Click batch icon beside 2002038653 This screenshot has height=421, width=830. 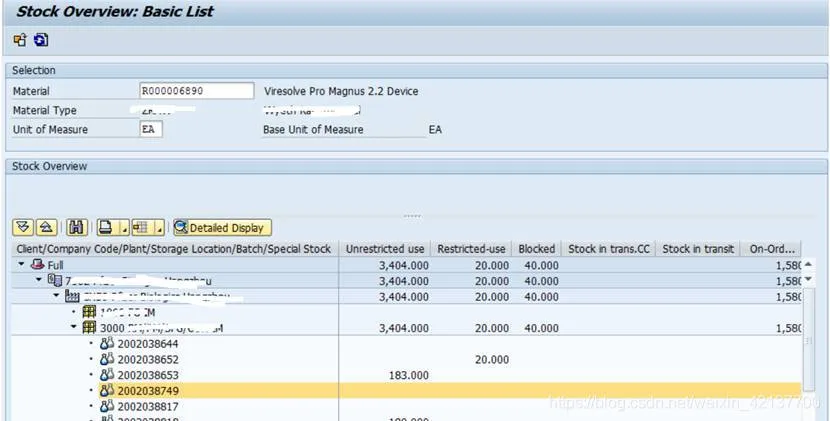pos(107,375)
